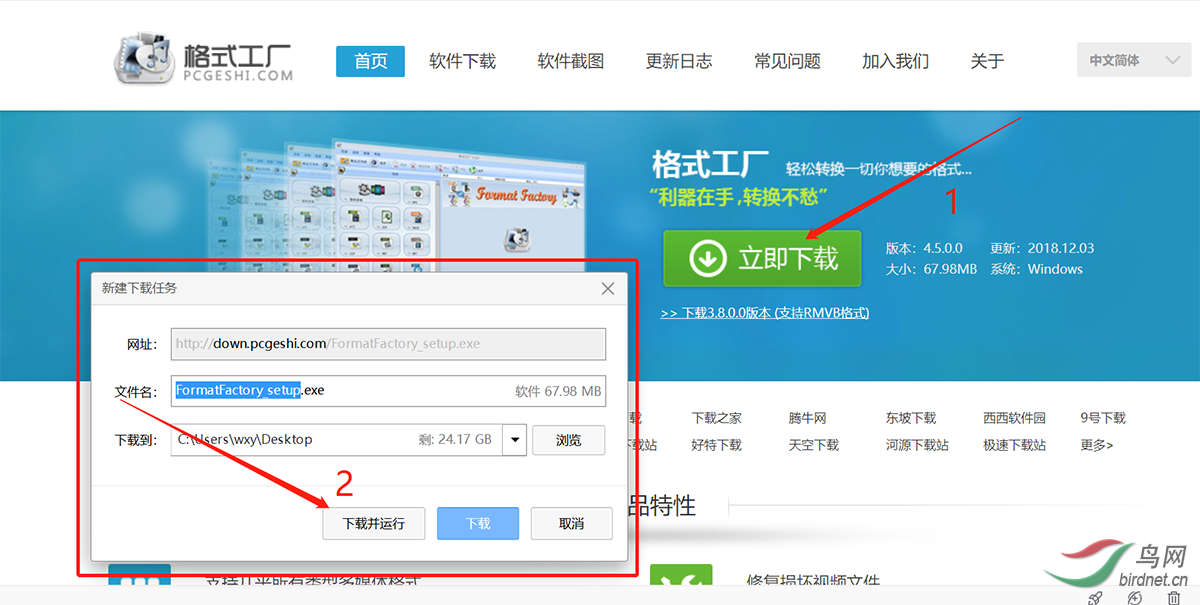The image size is (1200, 605).
Task: Close the 新建下载任务 dialog with X
Action: (607, 289)
